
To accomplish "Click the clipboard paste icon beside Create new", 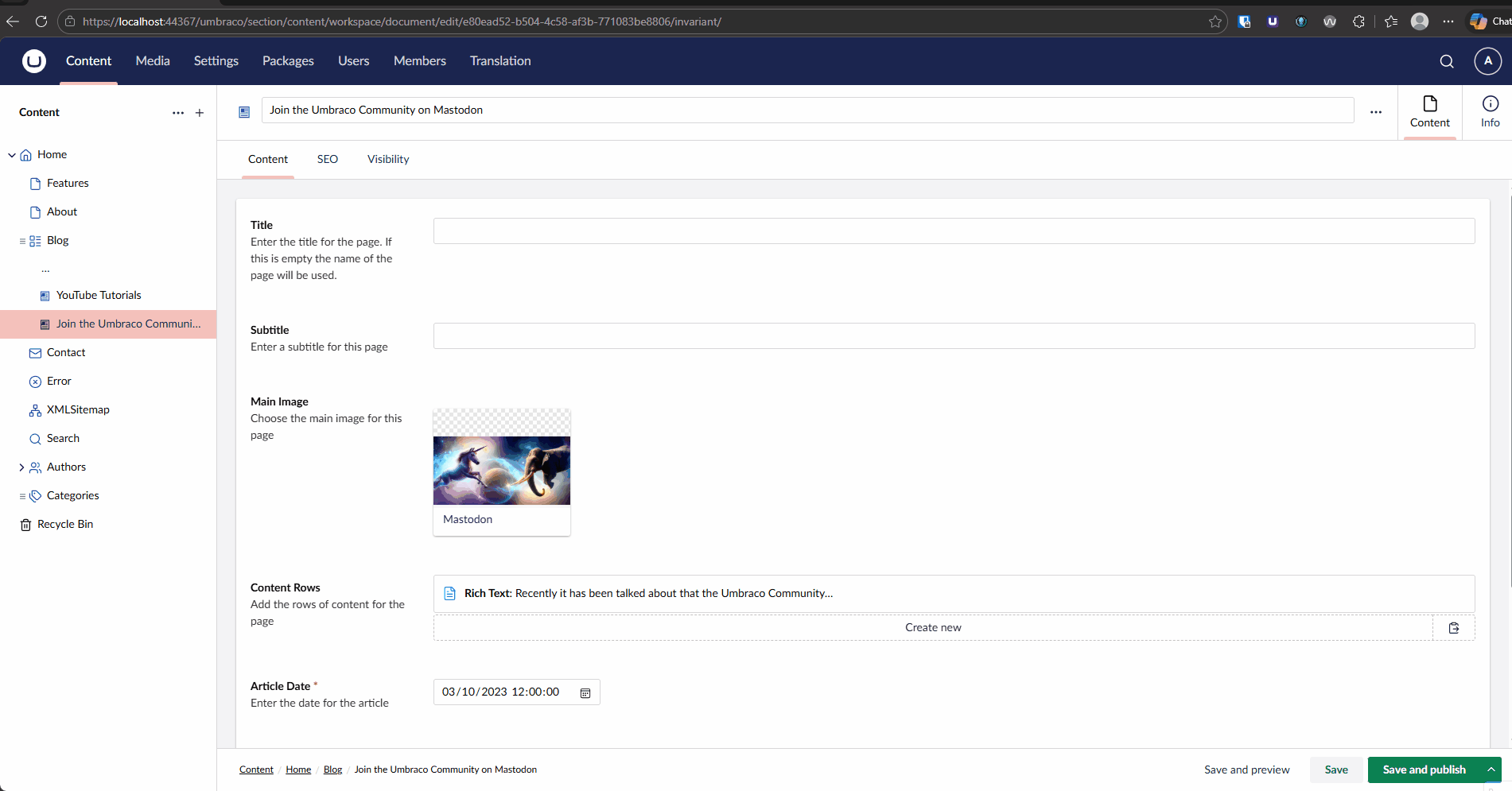I will pyautogui.click(x=1454, y=627).
